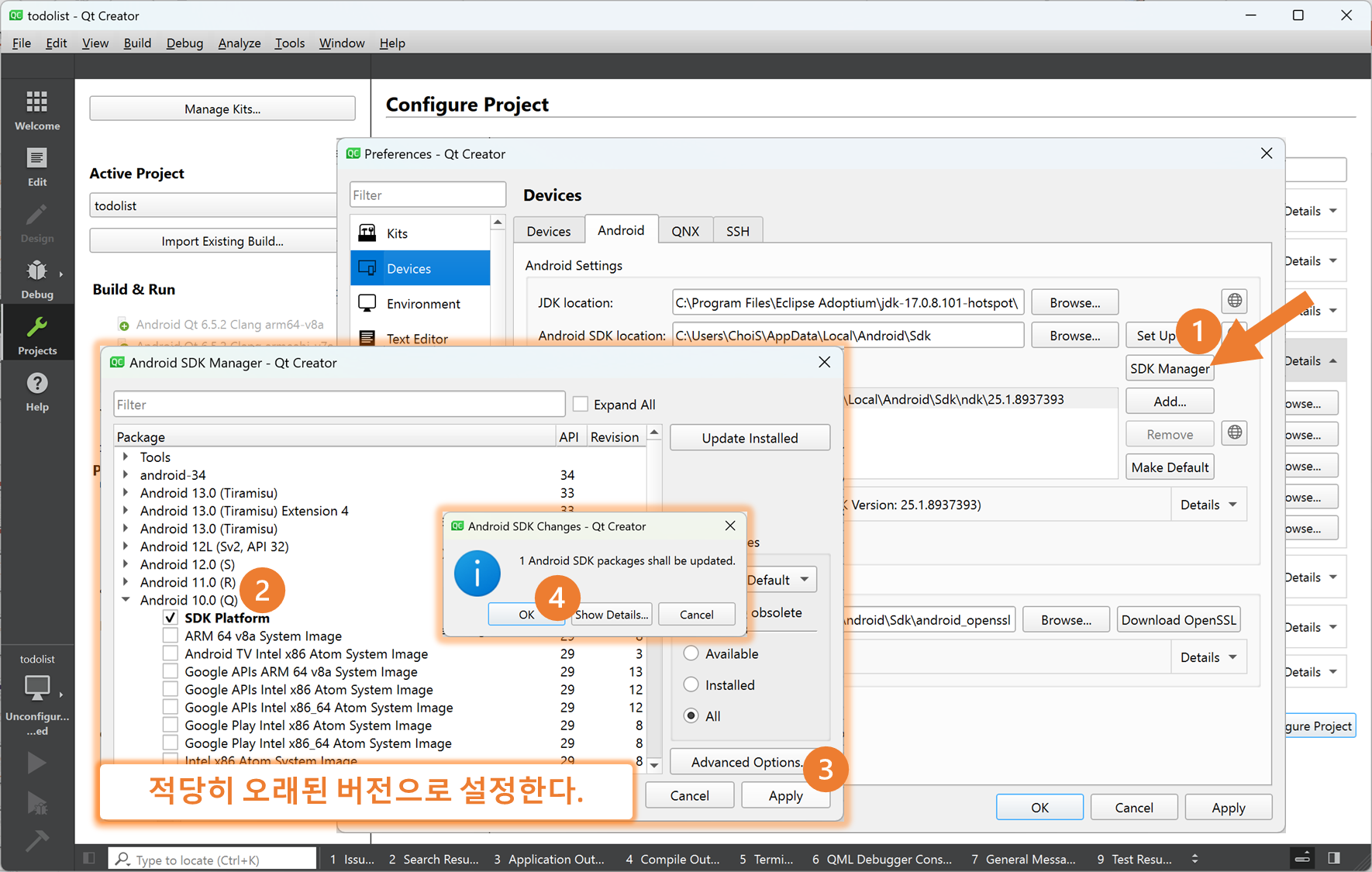This screenshot has width=1372, height=872.
Task: Click Update Installed button
Action: tap(750, 437)
